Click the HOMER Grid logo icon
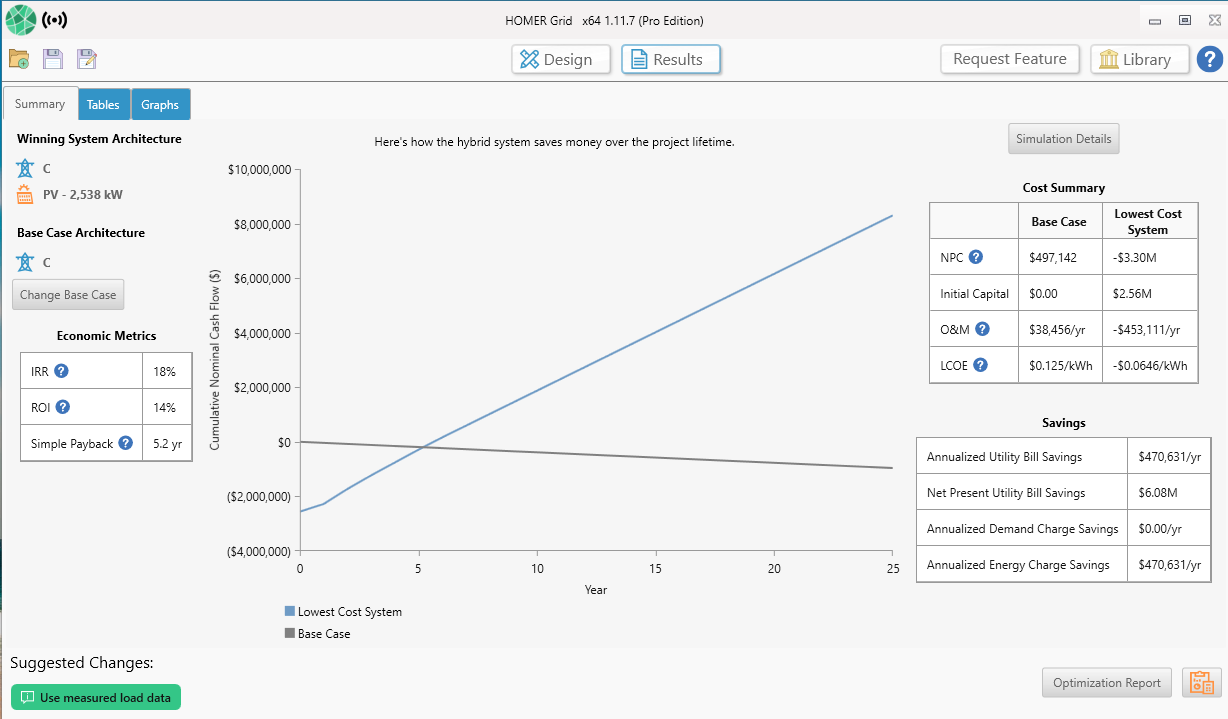Viewport: 1228px width, 719px height. click(x=20, y=19)
